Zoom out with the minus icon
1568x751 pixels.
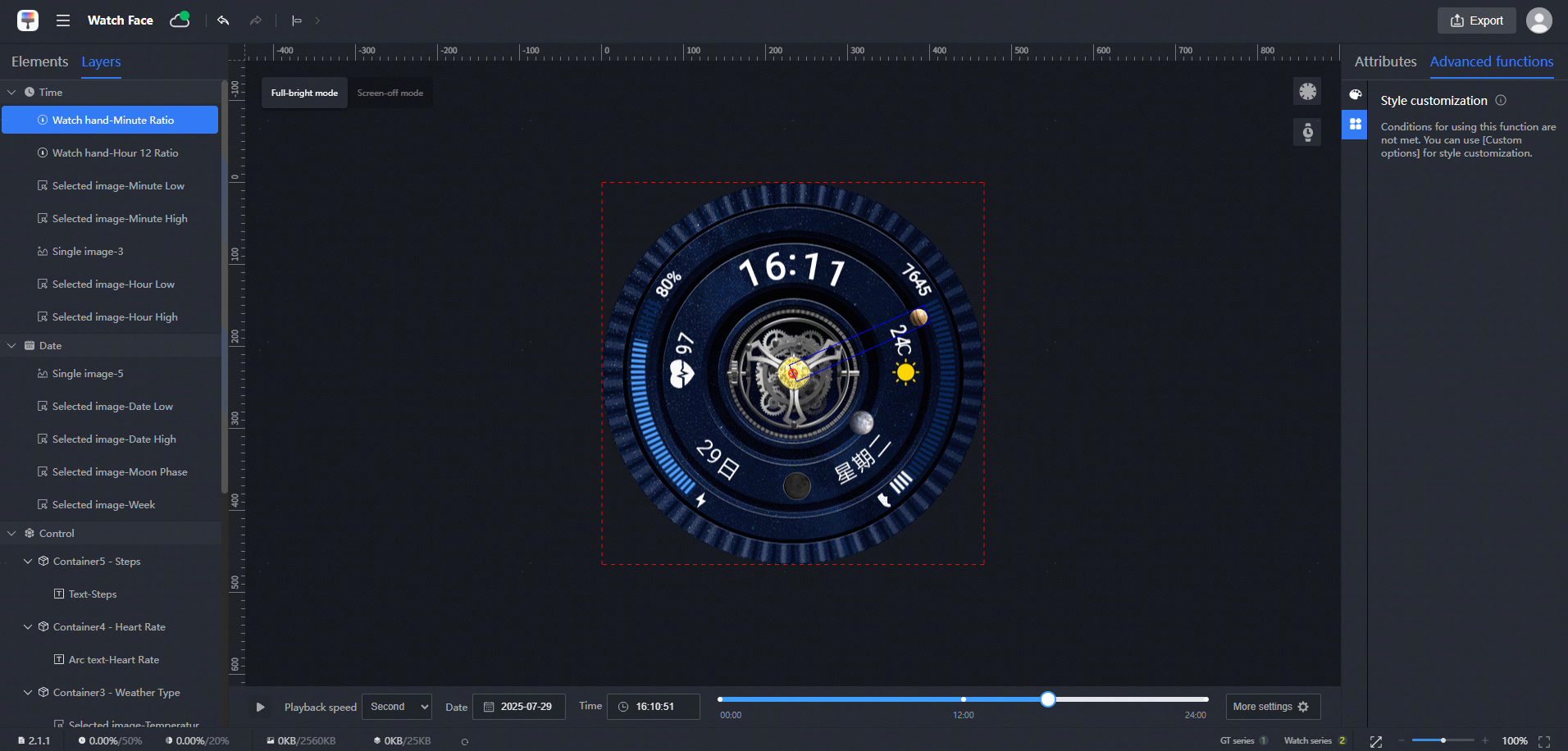pos(1402,740)
